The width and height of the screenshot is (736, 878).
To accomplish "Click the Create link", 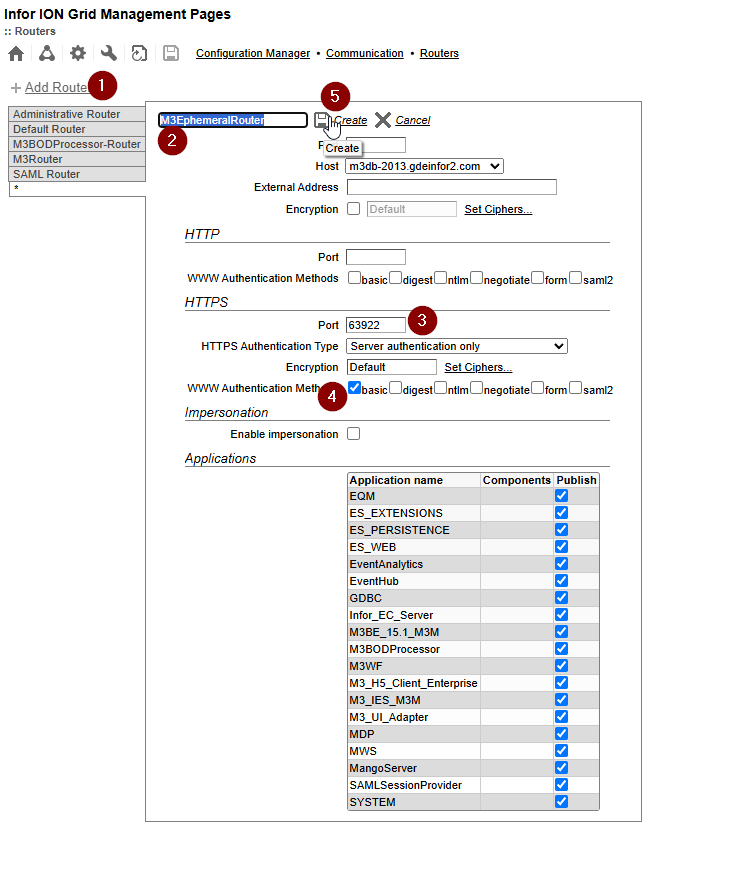I will [351, 120].
